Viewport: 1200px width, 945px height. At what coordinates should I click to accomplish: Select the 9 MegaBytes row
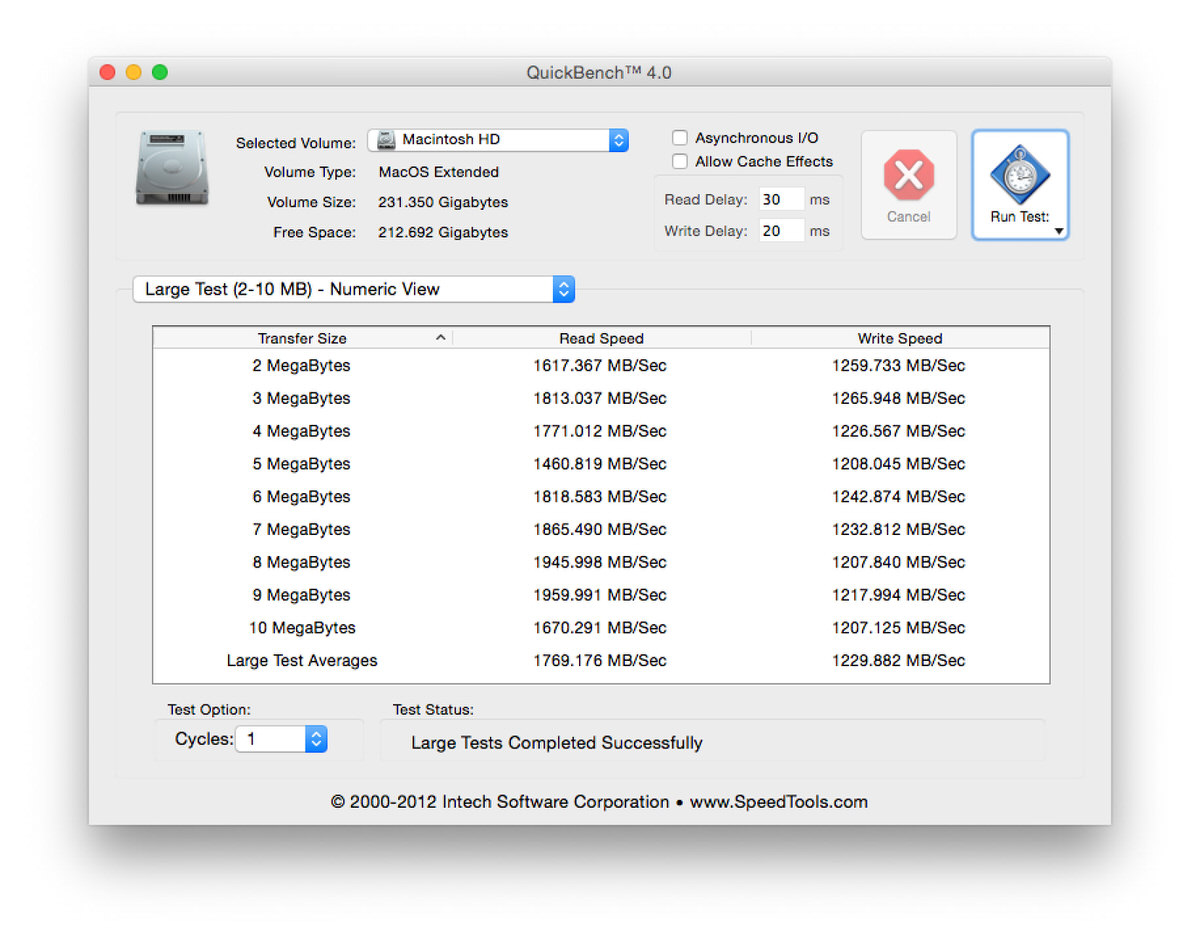coord(601,595)
